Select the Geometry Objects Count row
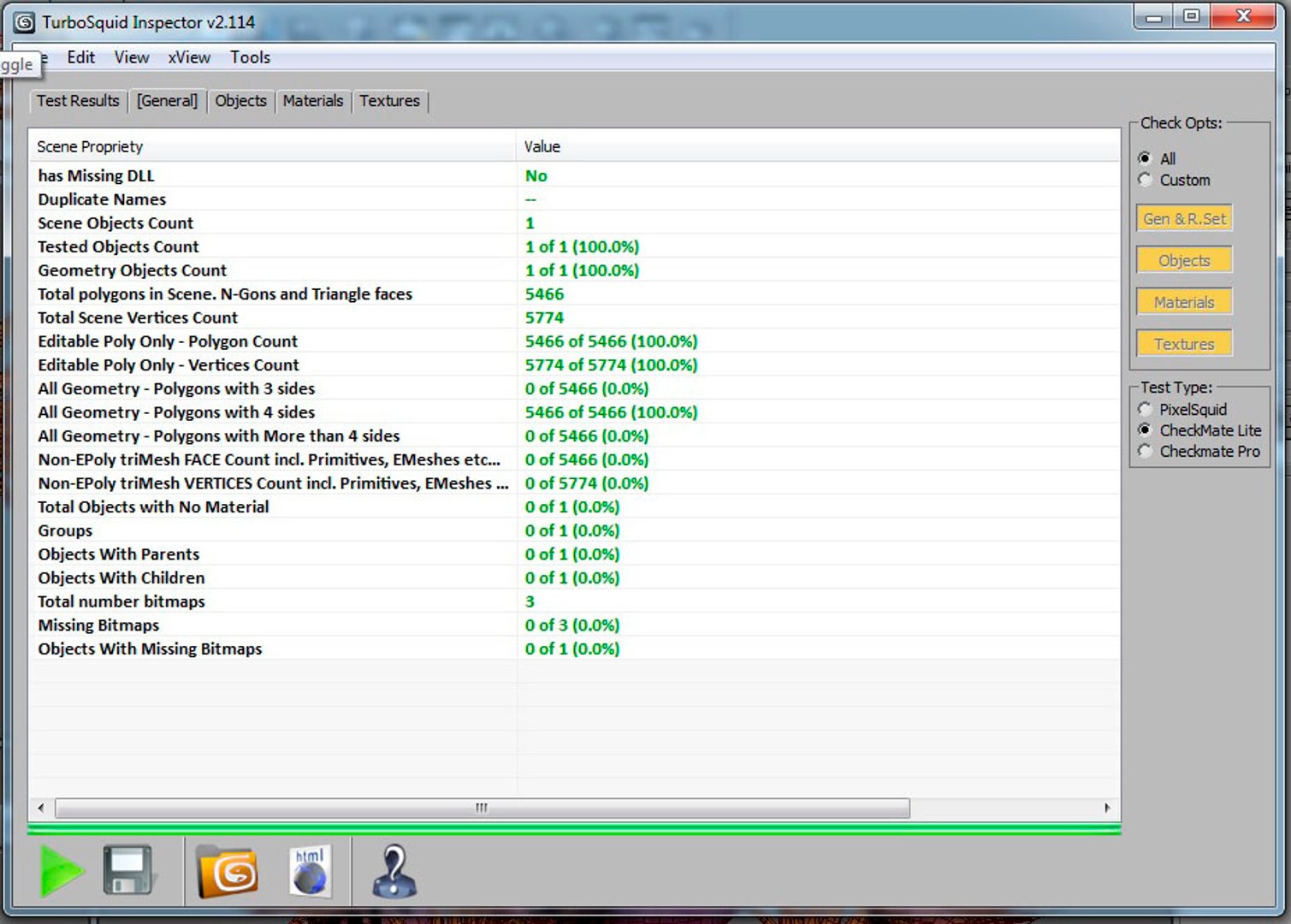The image size is (1291, 924). click(574, 270)
